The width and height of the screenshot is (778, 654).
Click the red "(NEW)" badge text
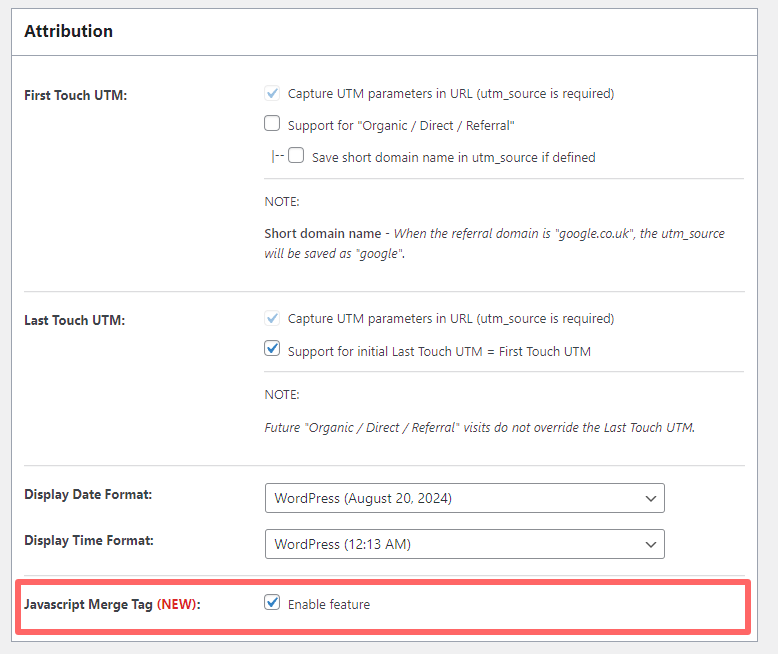click(176, 605)
